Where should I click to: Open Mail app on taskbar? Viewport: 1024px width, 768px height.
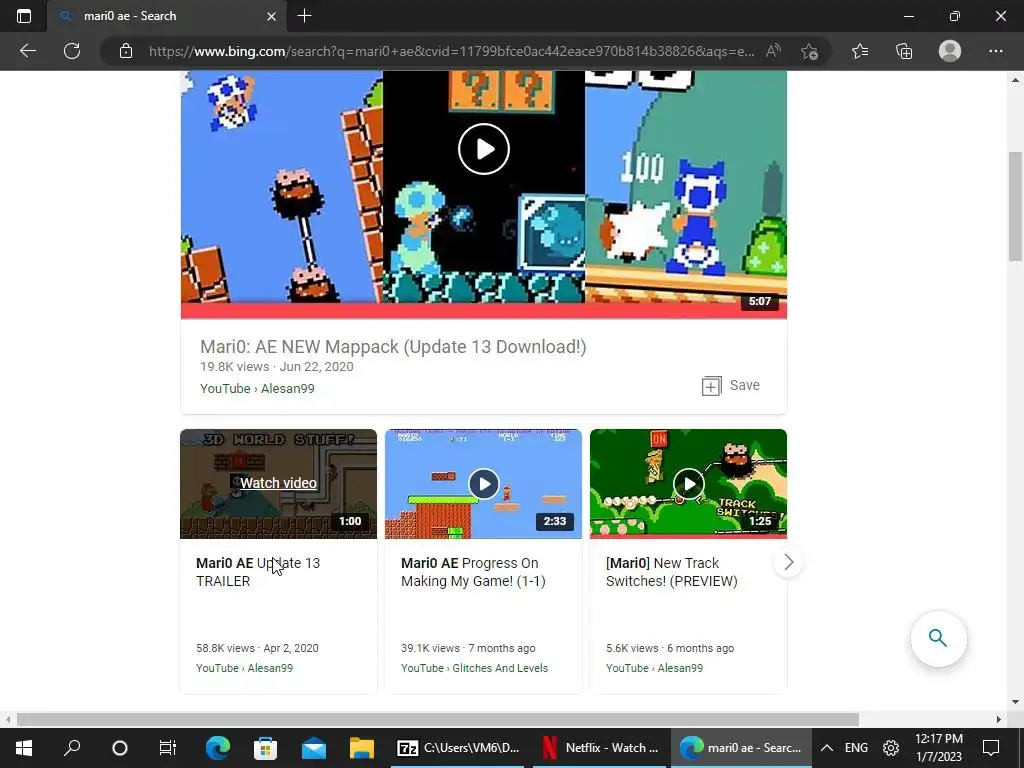click(x=313, y=748)
